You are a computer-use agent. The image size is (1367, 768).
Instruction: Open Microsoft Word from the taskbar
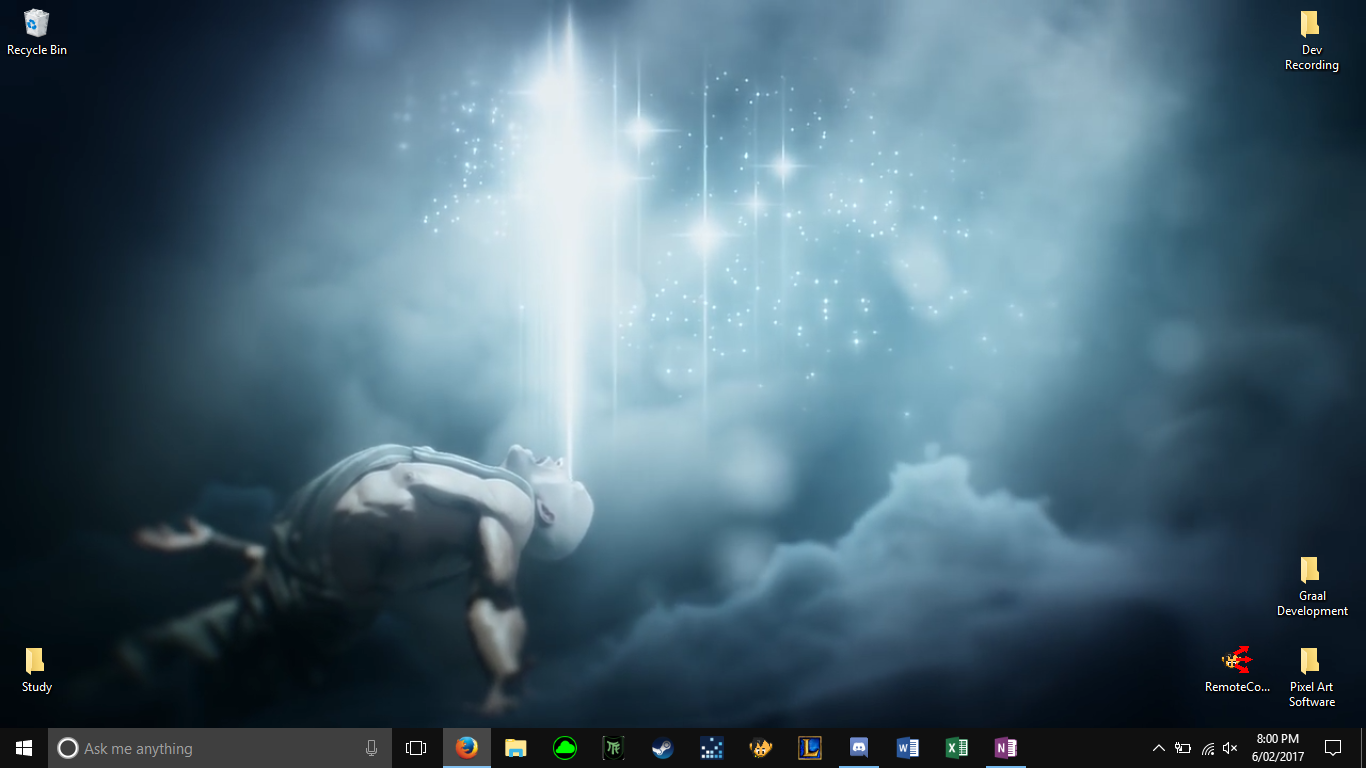coord(907,748)
